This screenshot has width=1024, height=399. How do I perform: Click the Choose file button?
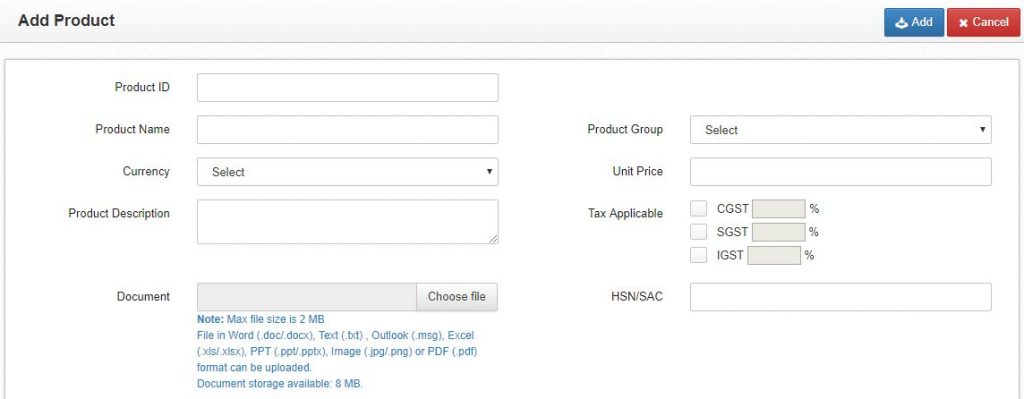coord(456,296)
